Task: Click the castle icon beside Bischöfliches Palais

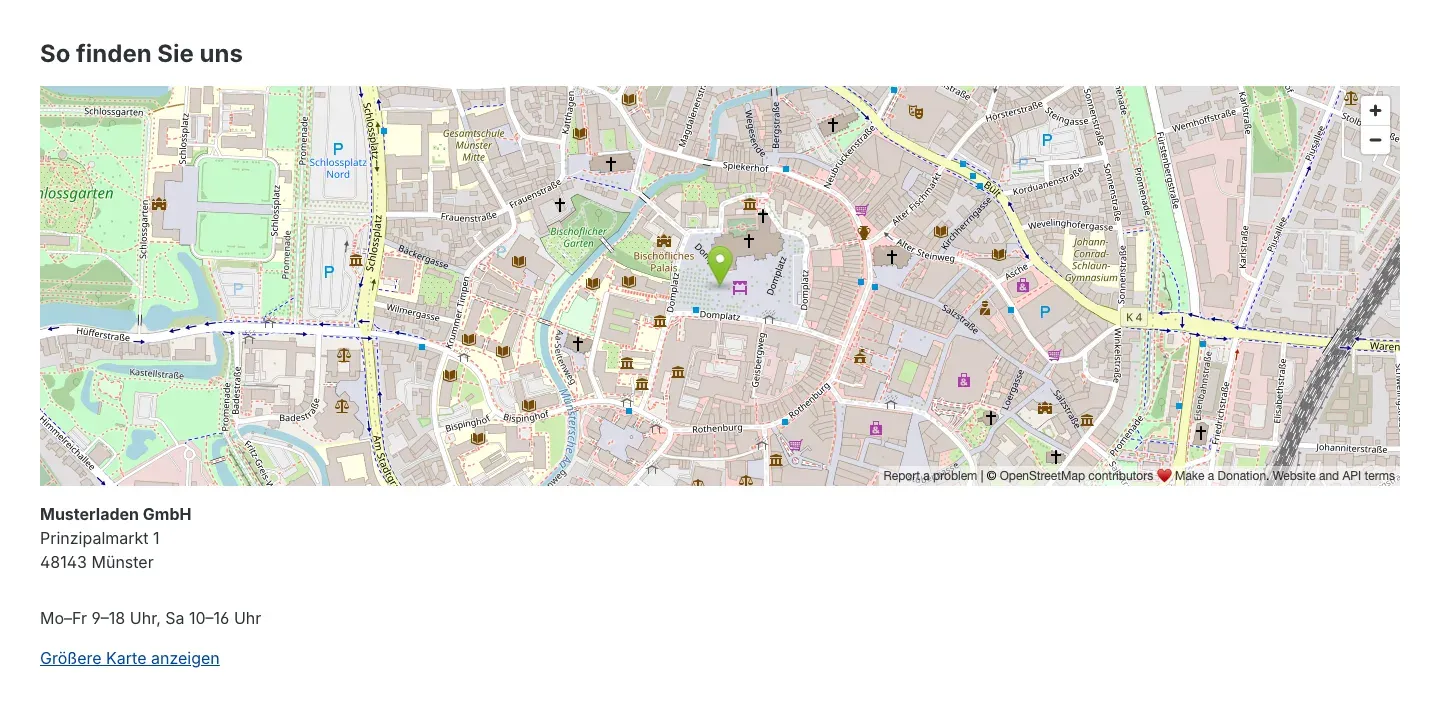Action: click(663, 241)
